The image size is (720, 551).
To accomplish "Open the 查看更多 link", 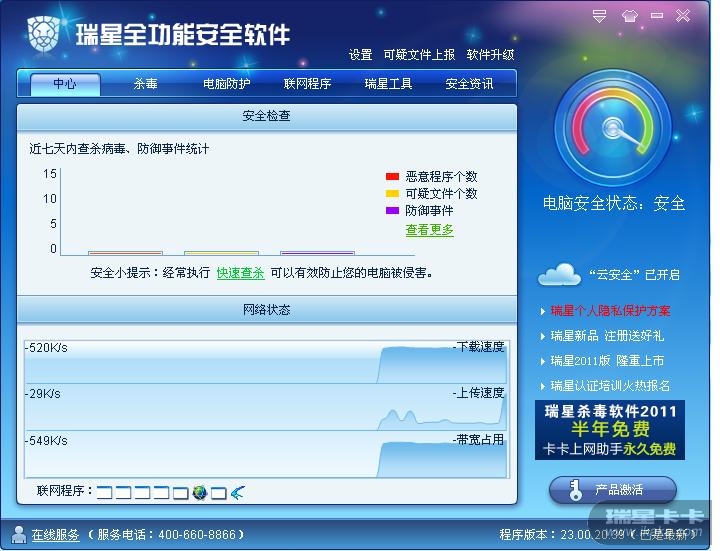I will coord(429,230).
